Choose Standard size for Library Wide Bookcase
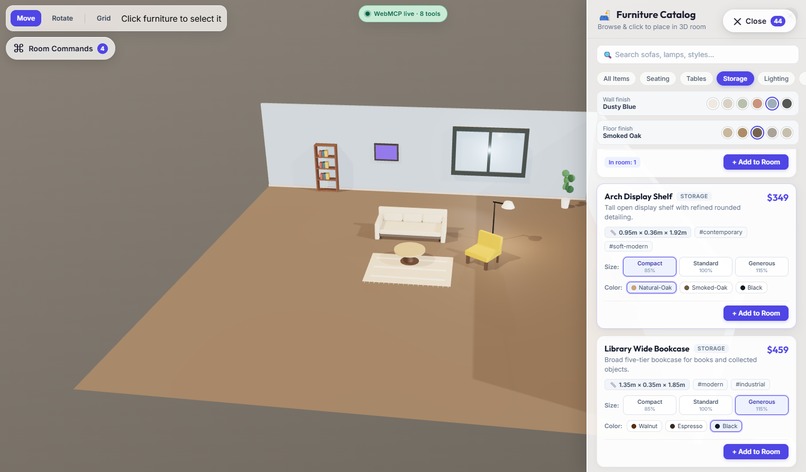Screen dimensions: 806x472 705,405
